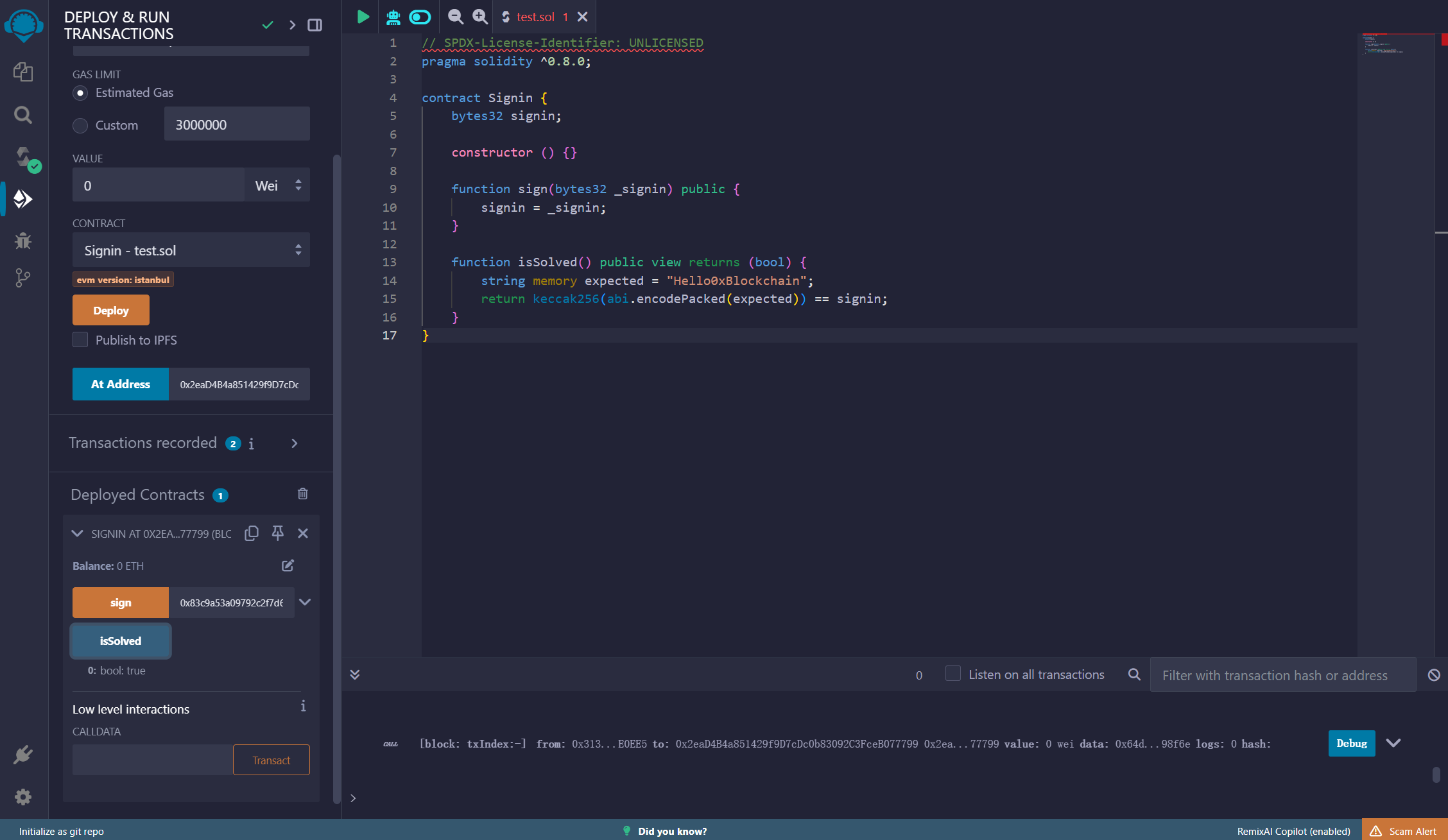
Task: Toggle the AI copilot switch in toolbar
Action: pyautogui.click(x=420, y=17)
